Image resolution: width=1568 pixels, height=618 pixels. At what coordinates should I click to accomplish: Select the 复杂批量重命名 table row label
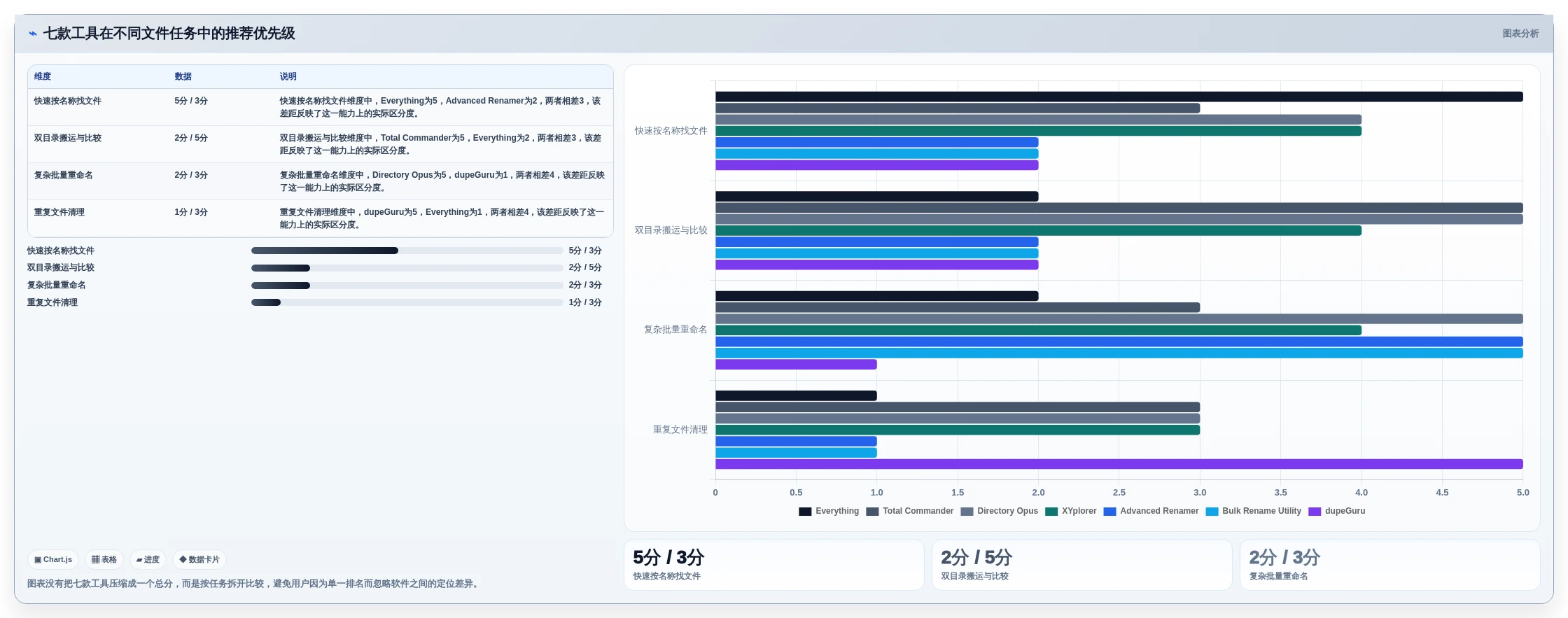tap(64, 176)
